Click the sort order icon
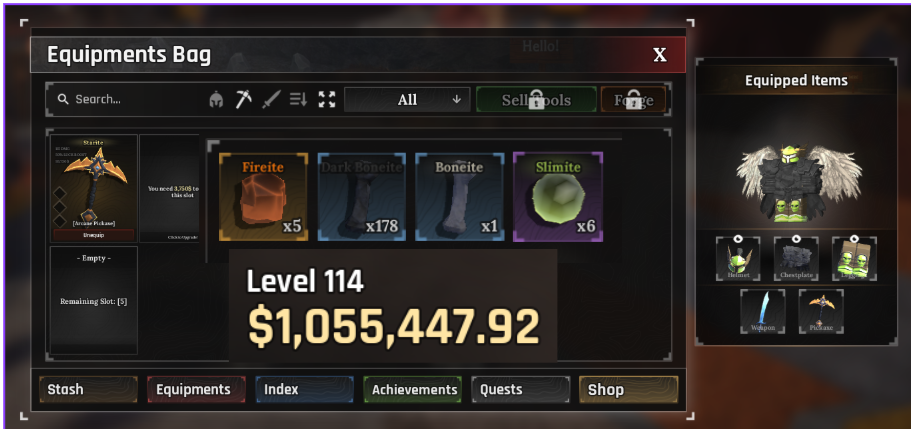Image resolution: width=911 pixels, height=429 pixels. tap(299, 99)
